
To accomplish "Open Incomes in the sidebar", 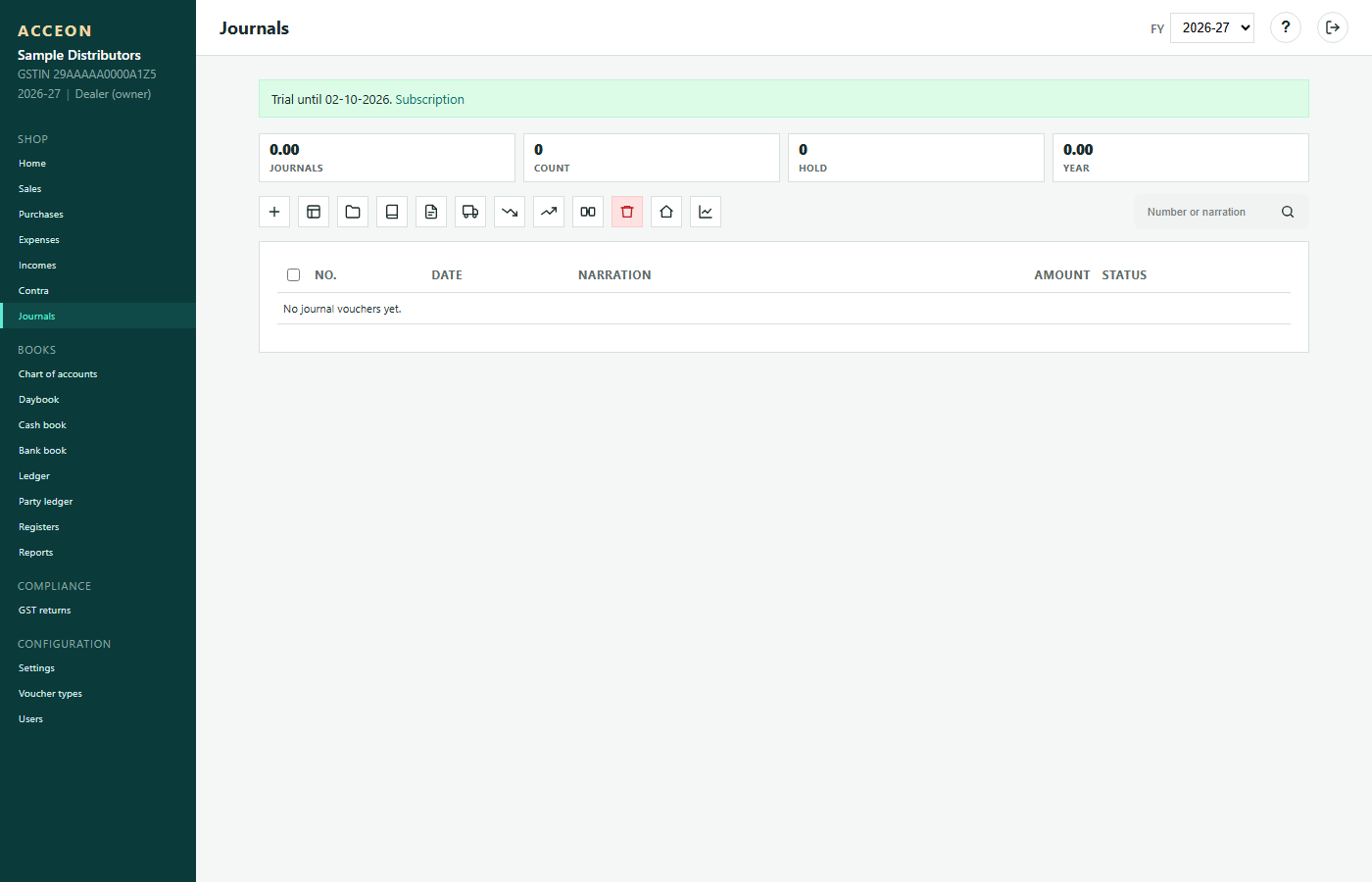I will [98, 266].
